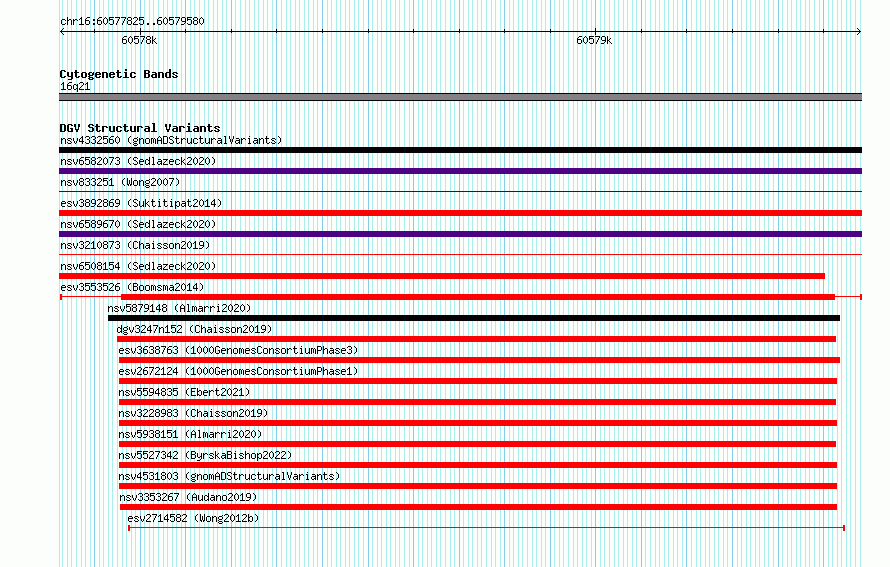This screenshot has width=890, height=567.
Task: Click the 60578k ruler tick label
Action: pyautogui.click(x=139, y=40)
